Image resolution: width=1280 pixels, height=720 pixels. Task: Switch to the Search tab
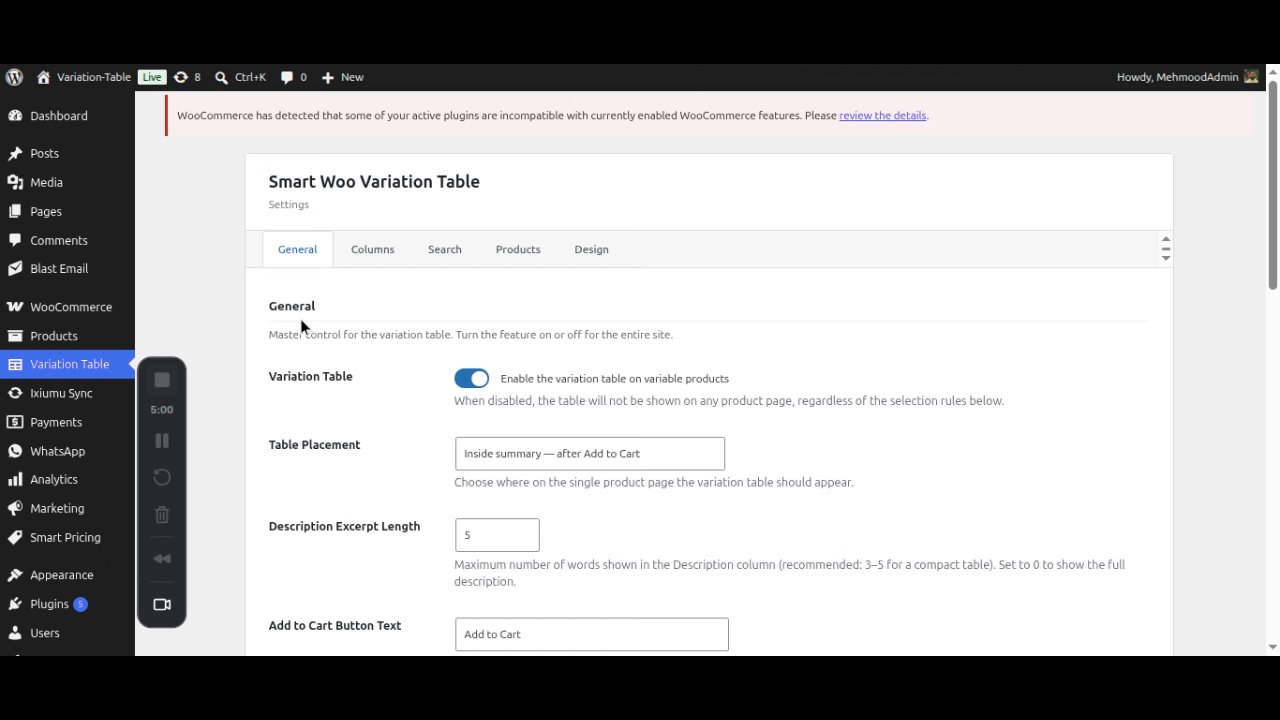click(x=445, y=249)
